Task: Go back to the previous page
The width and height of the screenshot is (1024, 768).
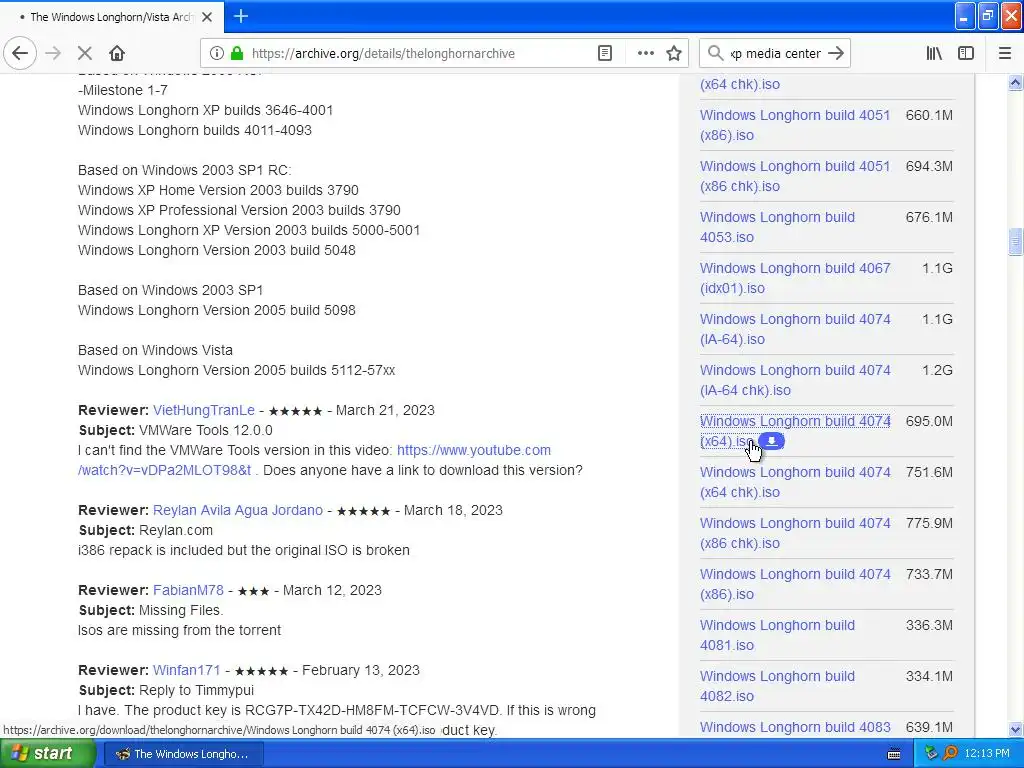Action: [x=20, y=53]
